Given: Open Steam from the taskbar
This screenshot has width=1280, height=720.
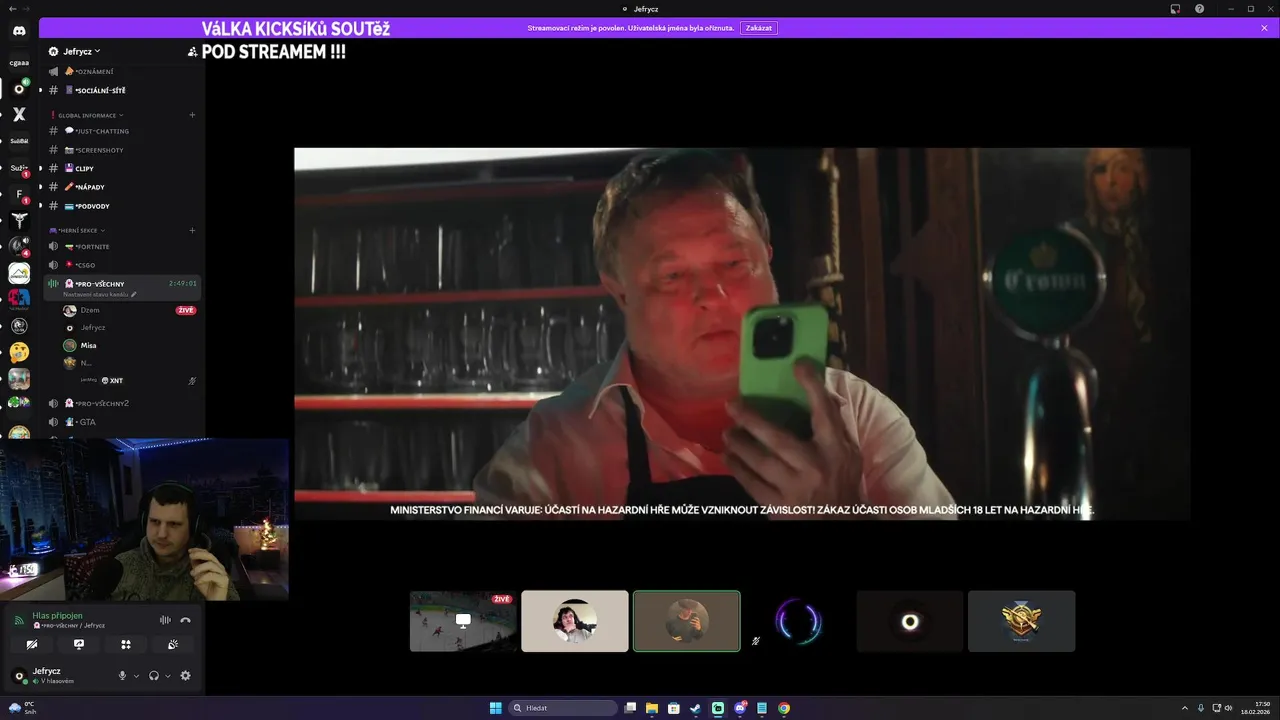Looking at the screenshot, I should (696, 708).
